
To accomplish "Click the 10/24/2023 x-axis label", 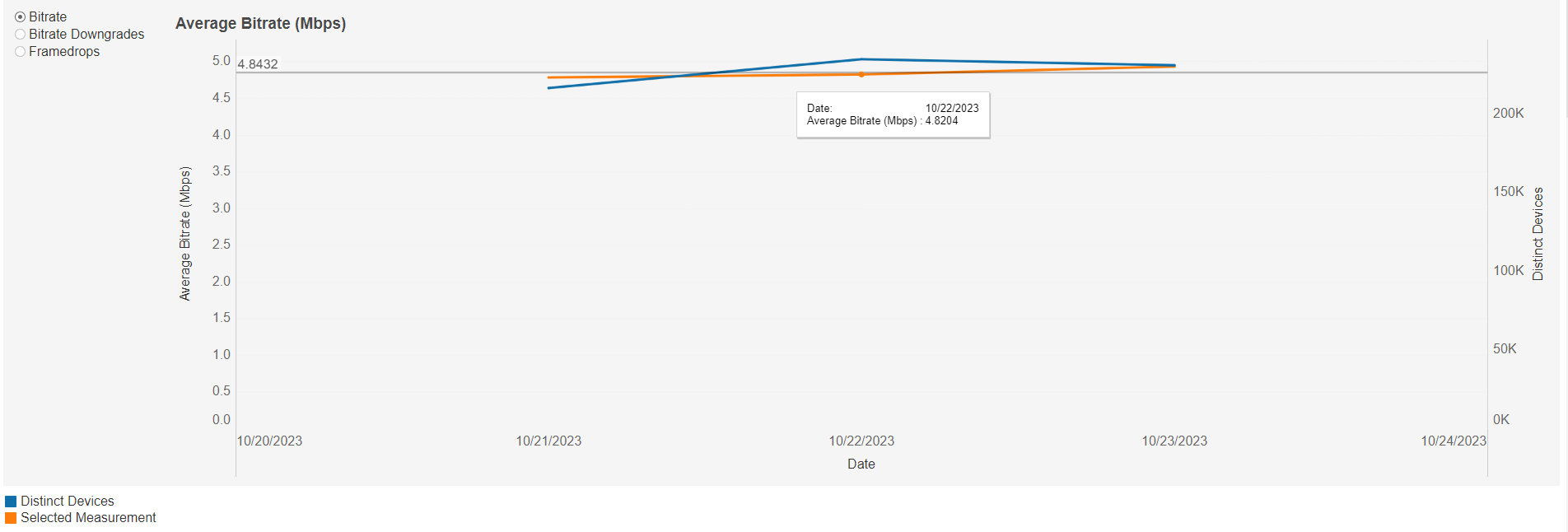I will [x=1453, y=441].
